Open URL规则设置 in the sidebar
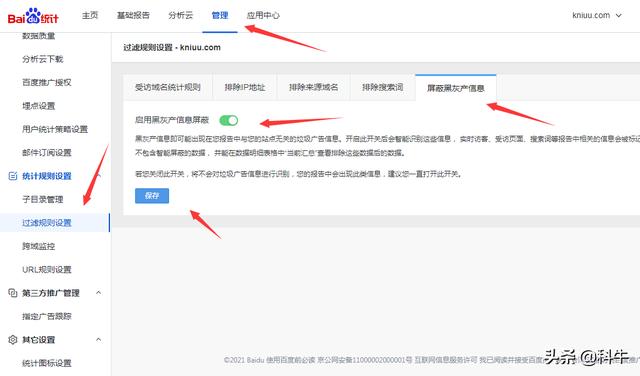 point(47,269)
